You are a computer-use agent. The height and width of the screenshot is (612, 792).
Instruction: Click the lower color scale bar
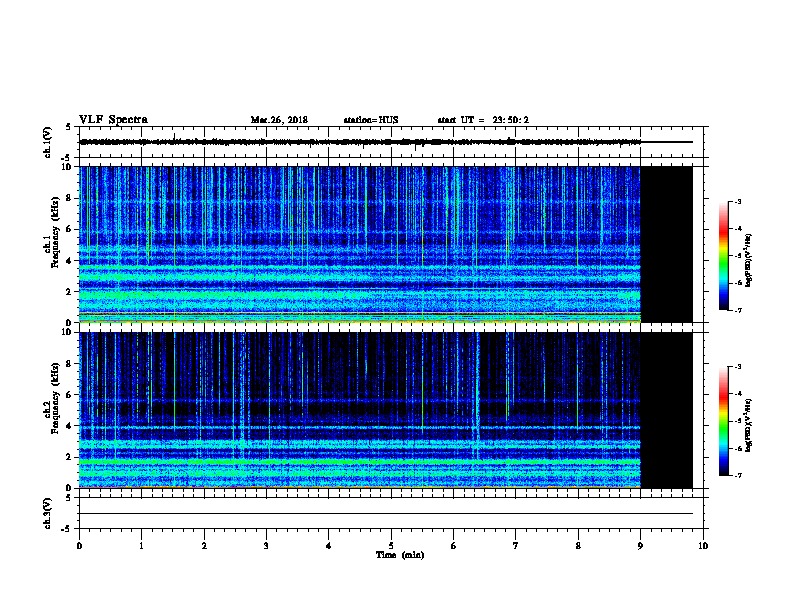click(x=723, y=421)
